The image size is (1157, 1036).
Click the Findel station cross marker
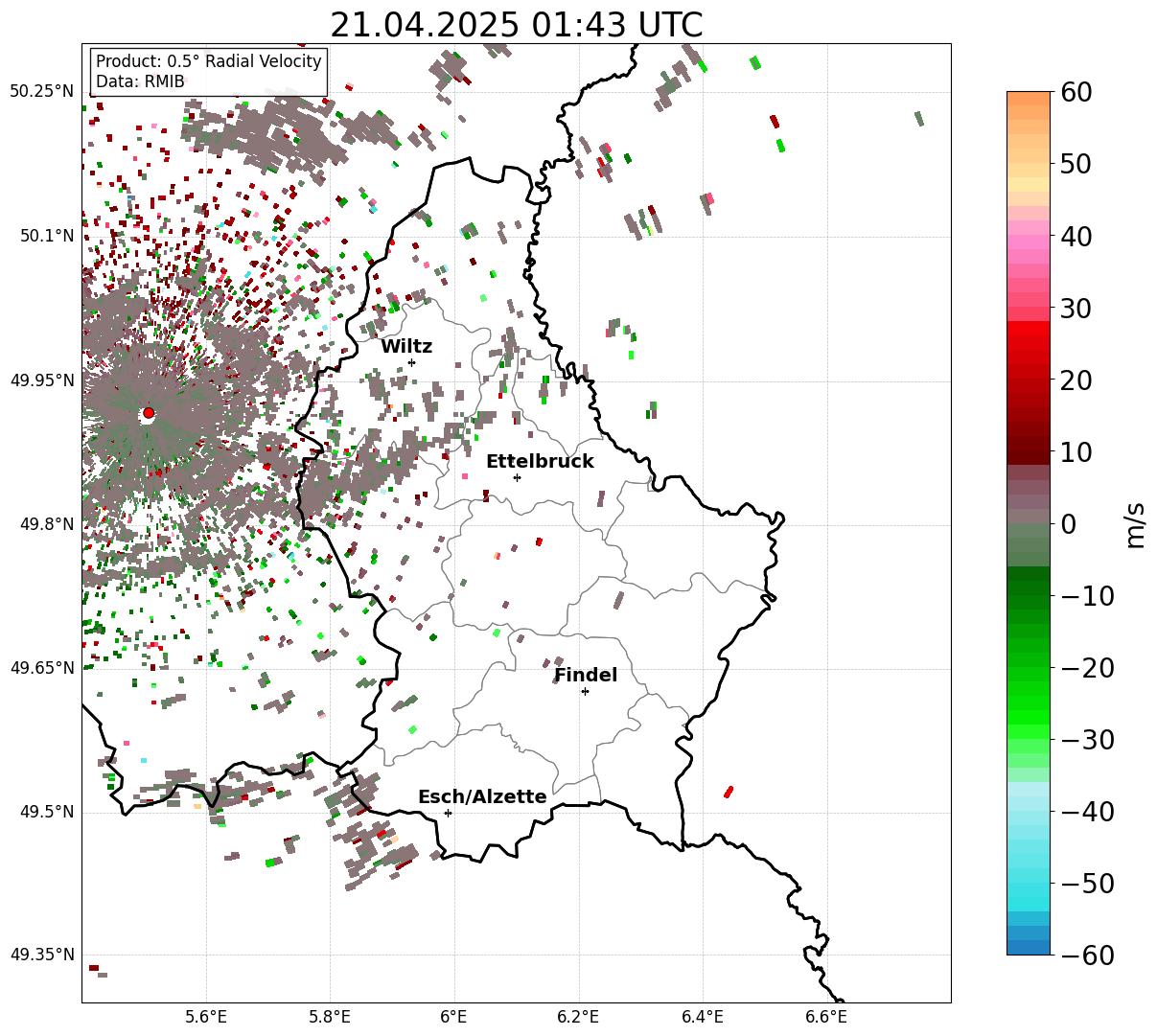[585, 691]
